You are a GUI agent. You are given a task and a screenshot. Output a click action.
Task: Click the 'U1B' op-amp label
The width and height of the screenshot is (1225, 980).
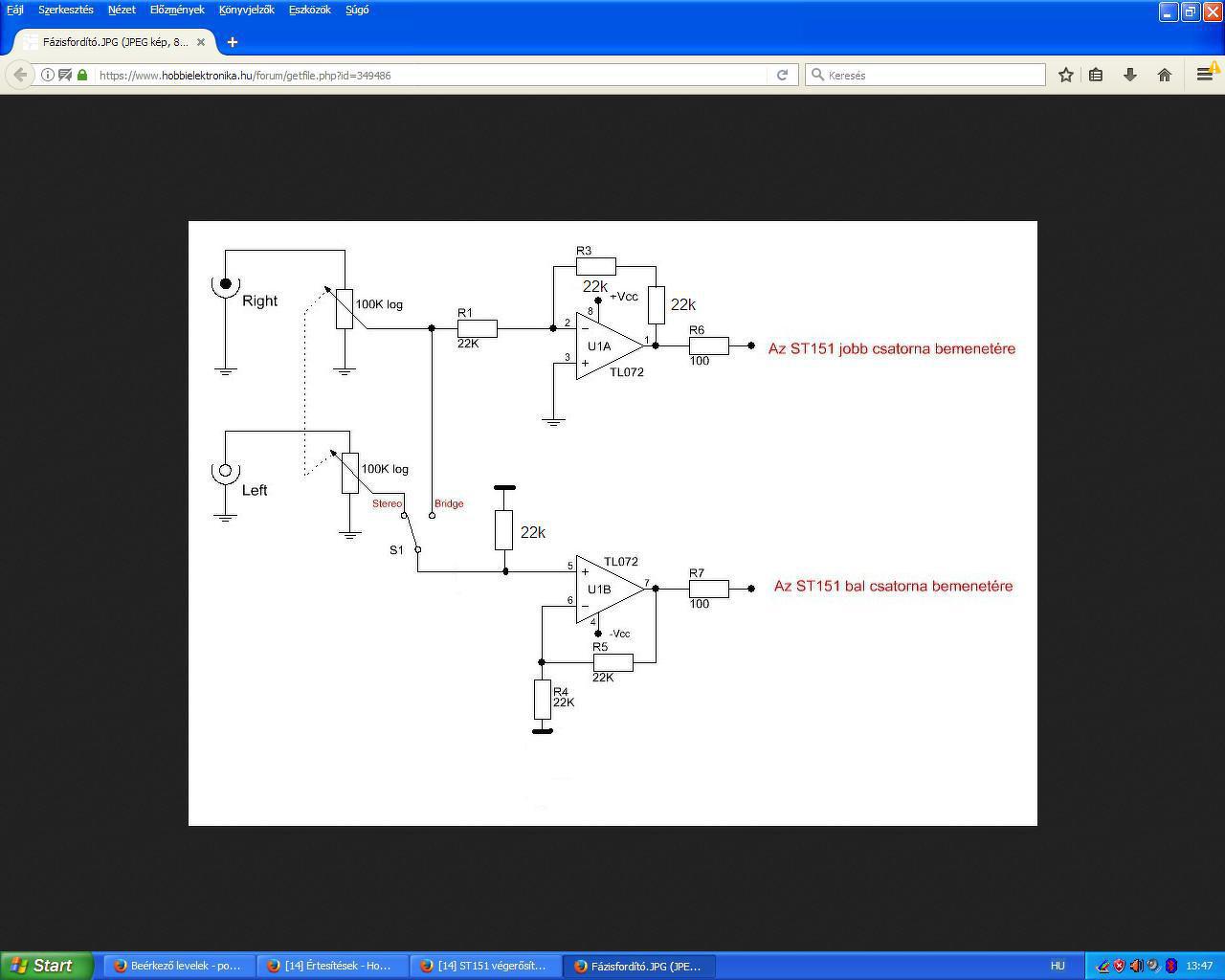pyautogui.click(x=599, y=590)
